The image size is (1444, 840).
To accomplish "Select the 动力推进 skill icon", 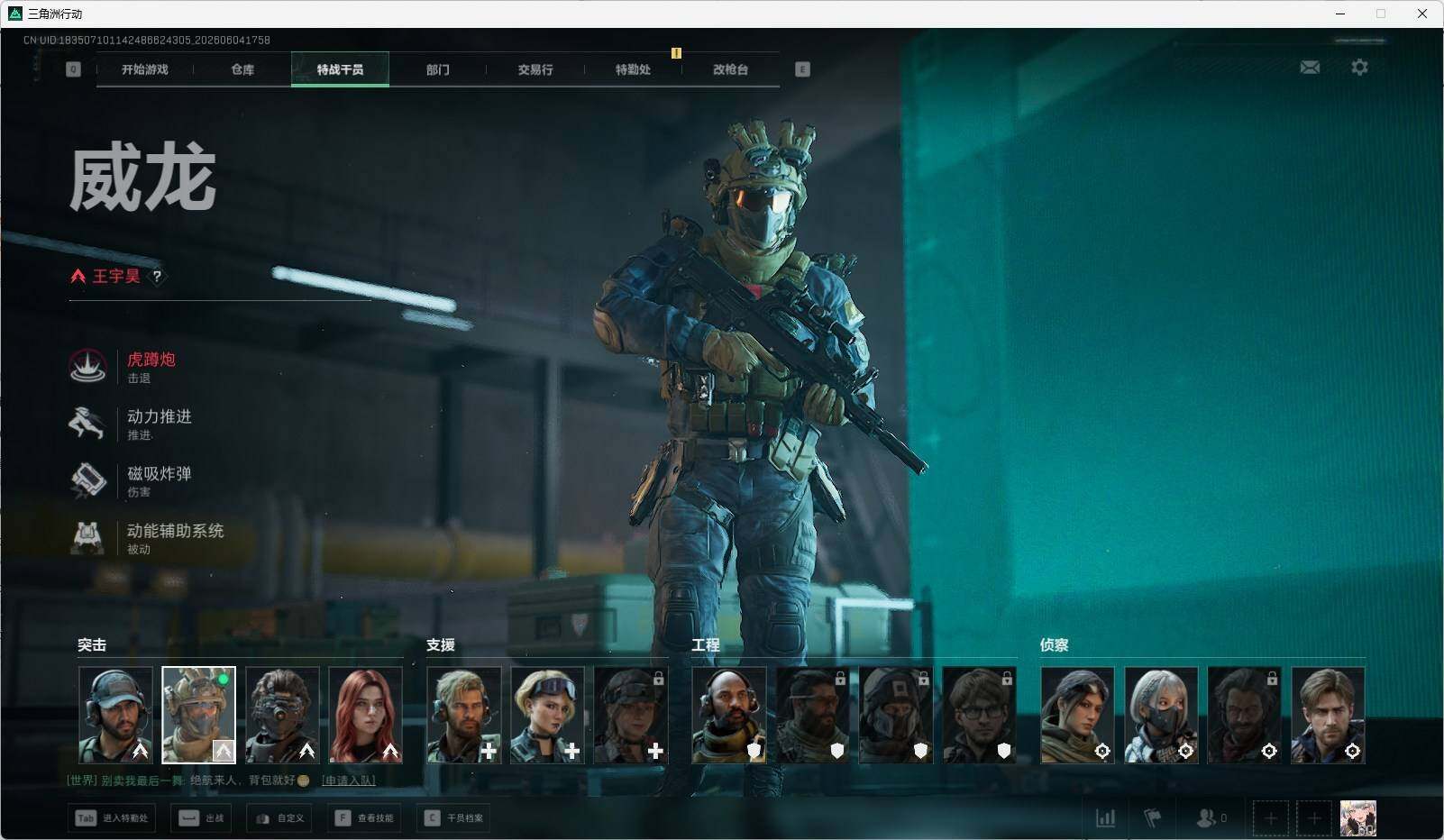I will pos(87,424).
